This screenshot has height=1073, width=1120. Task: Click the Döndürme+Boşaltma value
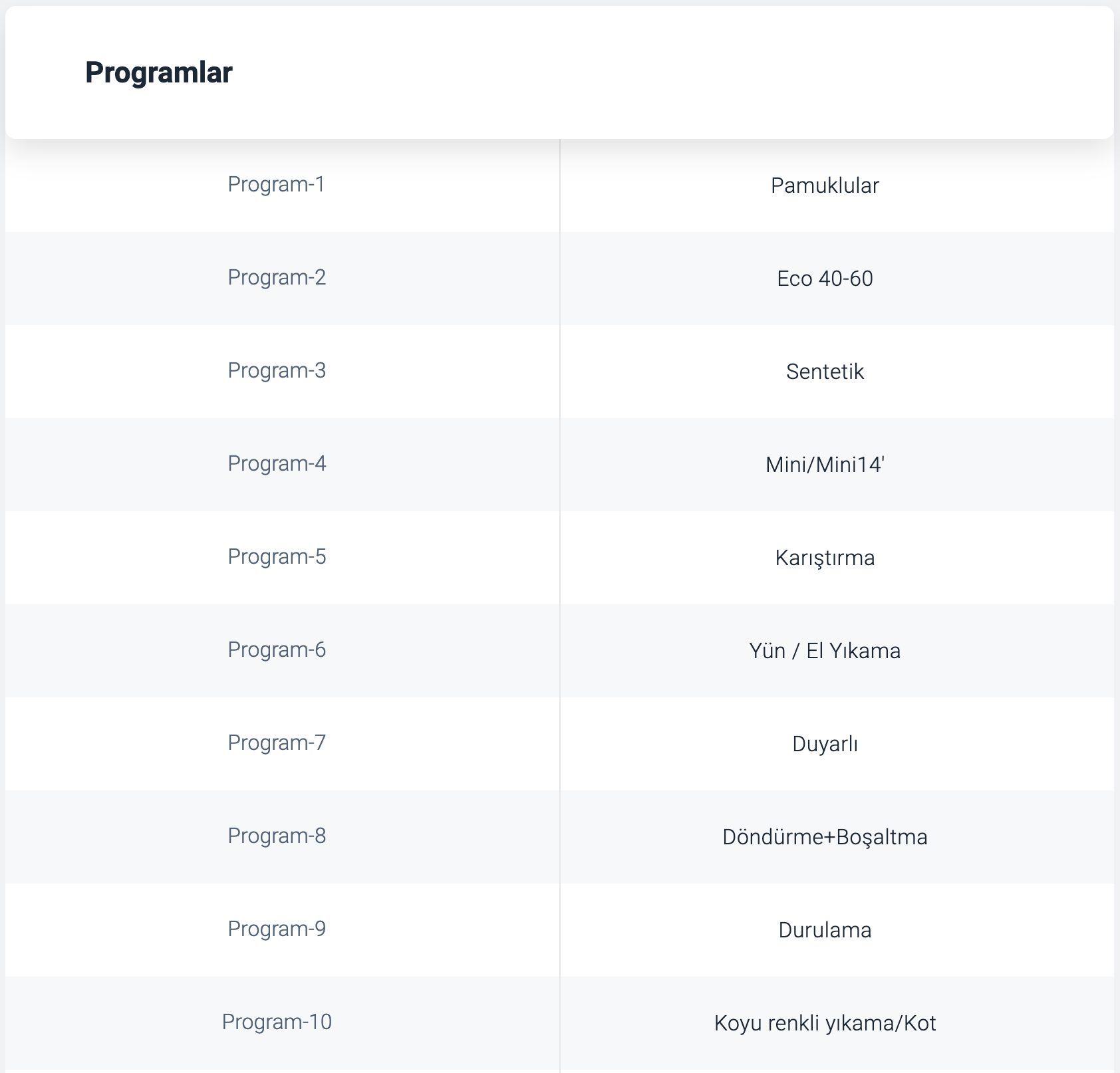(825, 837)
